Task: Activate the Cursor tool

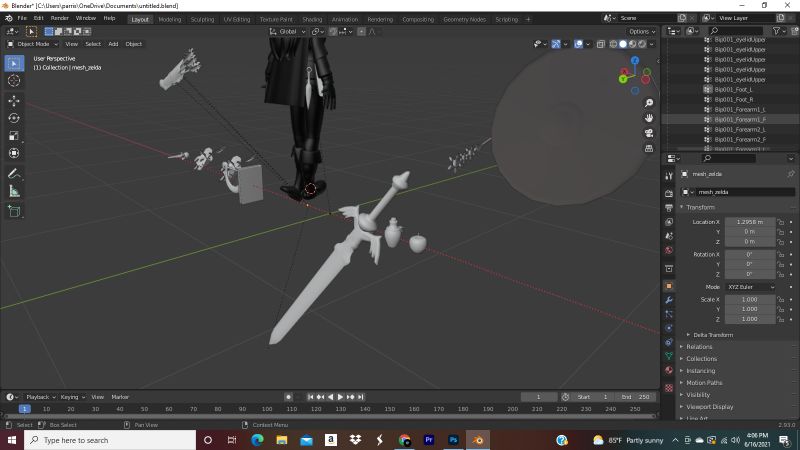Action: [14, 81]
